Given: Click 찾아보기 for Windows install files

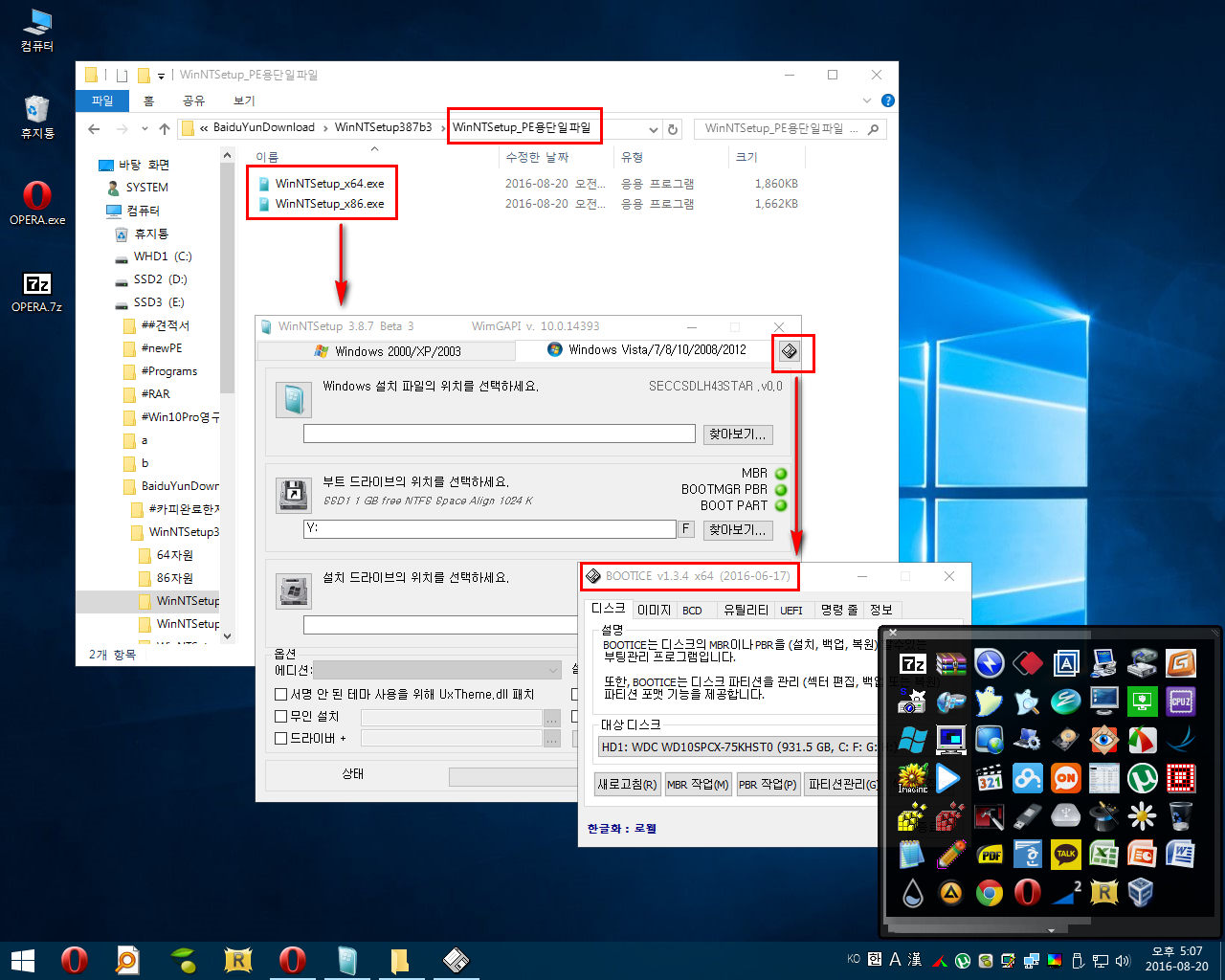Looking at the screenshot, I should 737,434.
